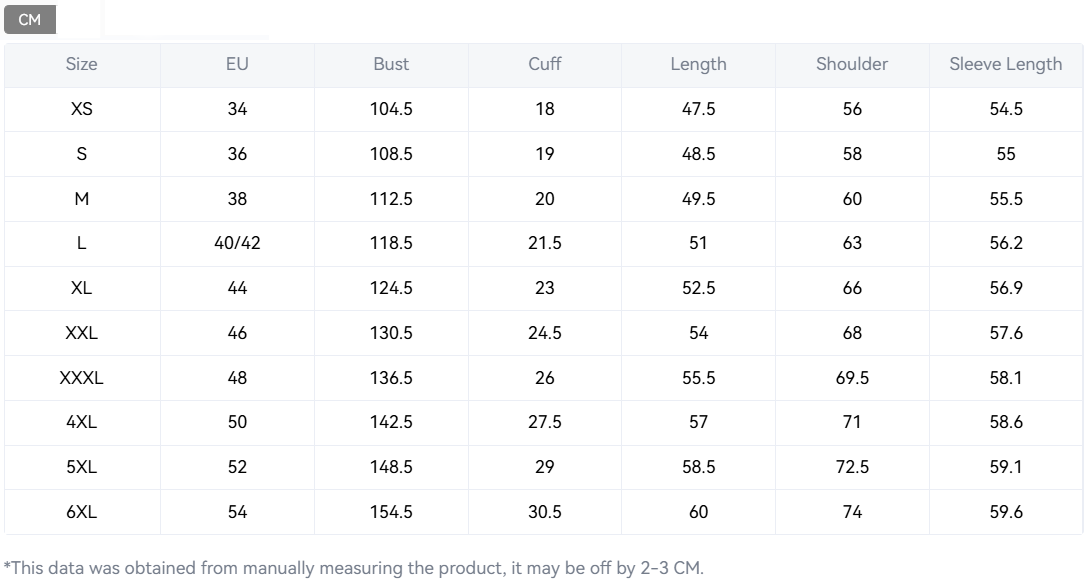Click the bust value 124.5 cell
The width and height of the screenshot is (1092, 583).
tap(391, 288)
